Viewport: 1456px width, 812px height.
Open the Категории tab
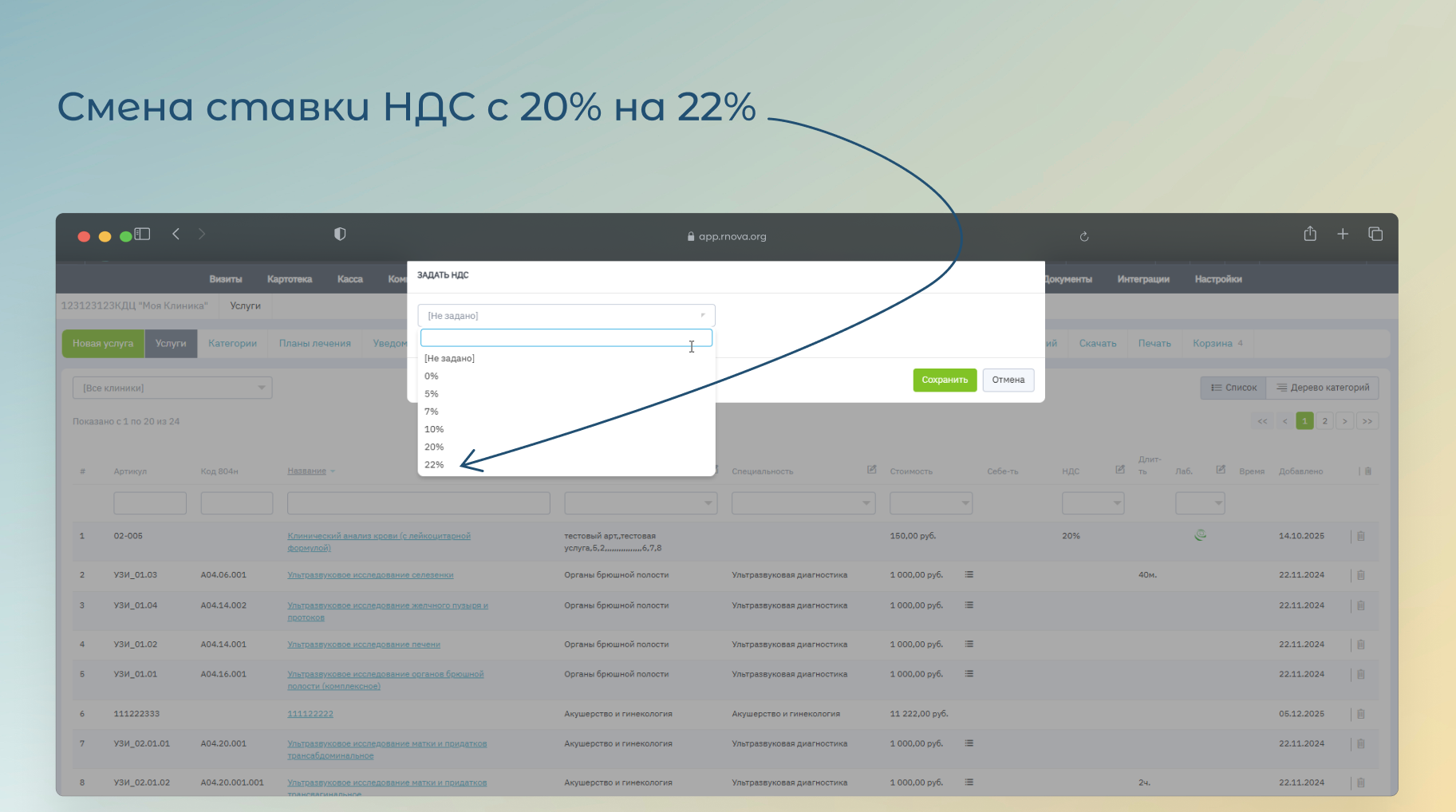[x=232, y=344]
